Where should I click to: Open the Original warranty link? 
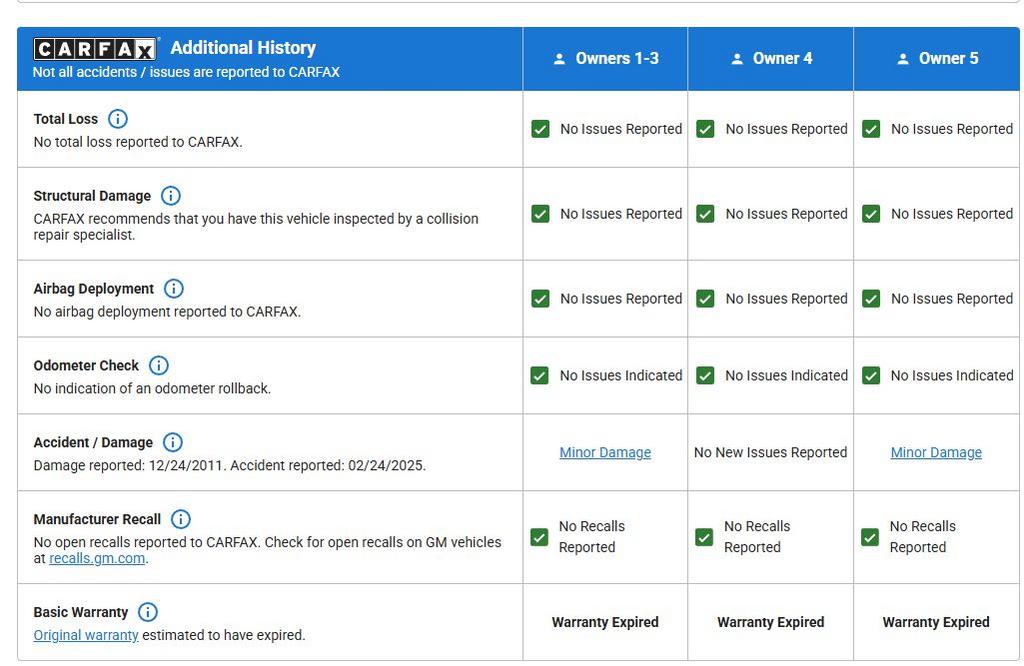pos(86,636)
